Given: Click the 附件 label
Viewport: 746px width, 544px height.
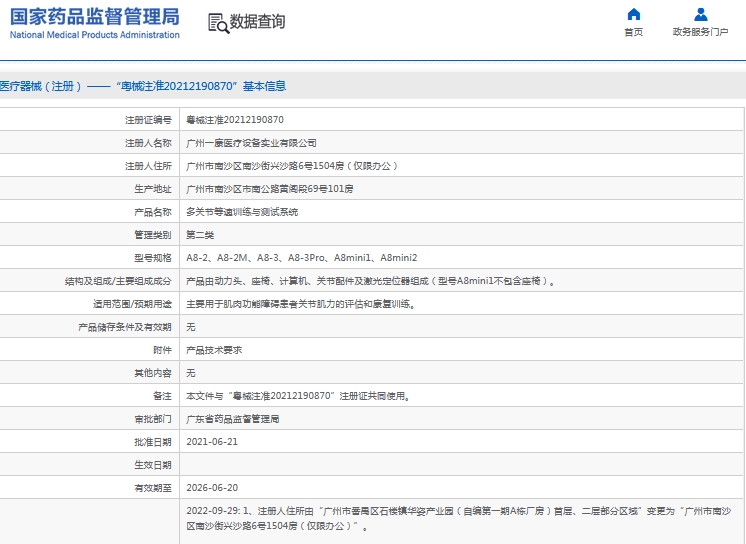Looking at the screenshot, I should tap(162, 350).
